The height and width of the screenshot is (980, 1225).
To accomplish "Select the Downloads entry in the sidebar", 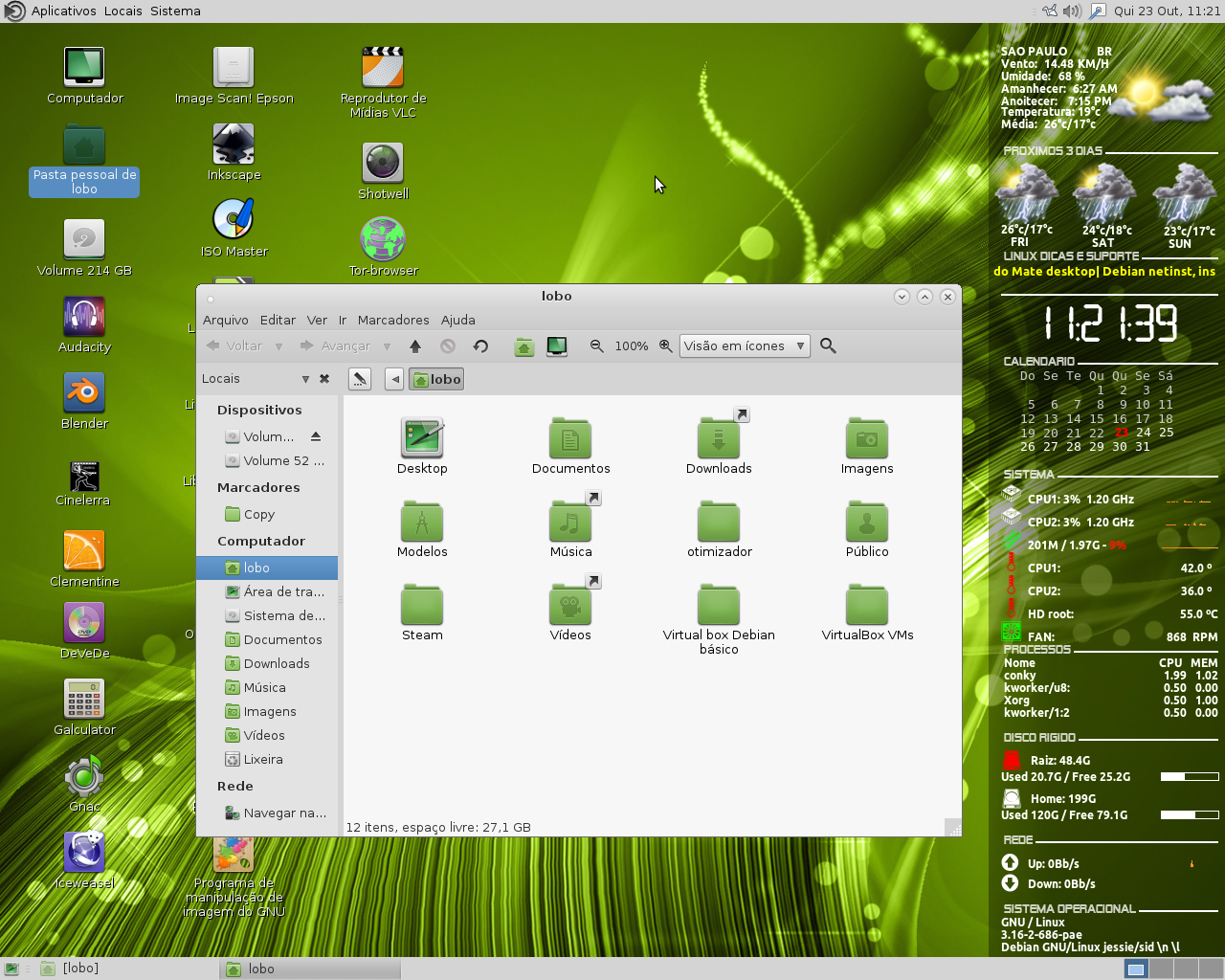I will pos(277,663).
